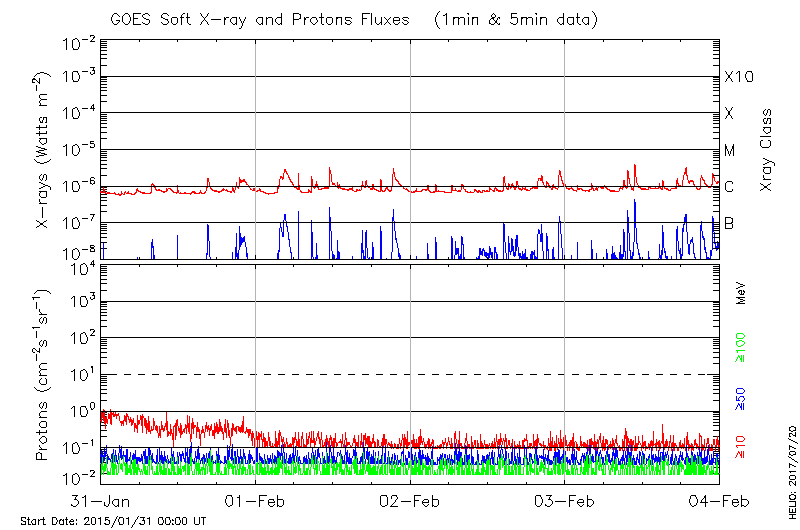
Task: Click the "Xray Class" right axis title
Action: (767, 150)
